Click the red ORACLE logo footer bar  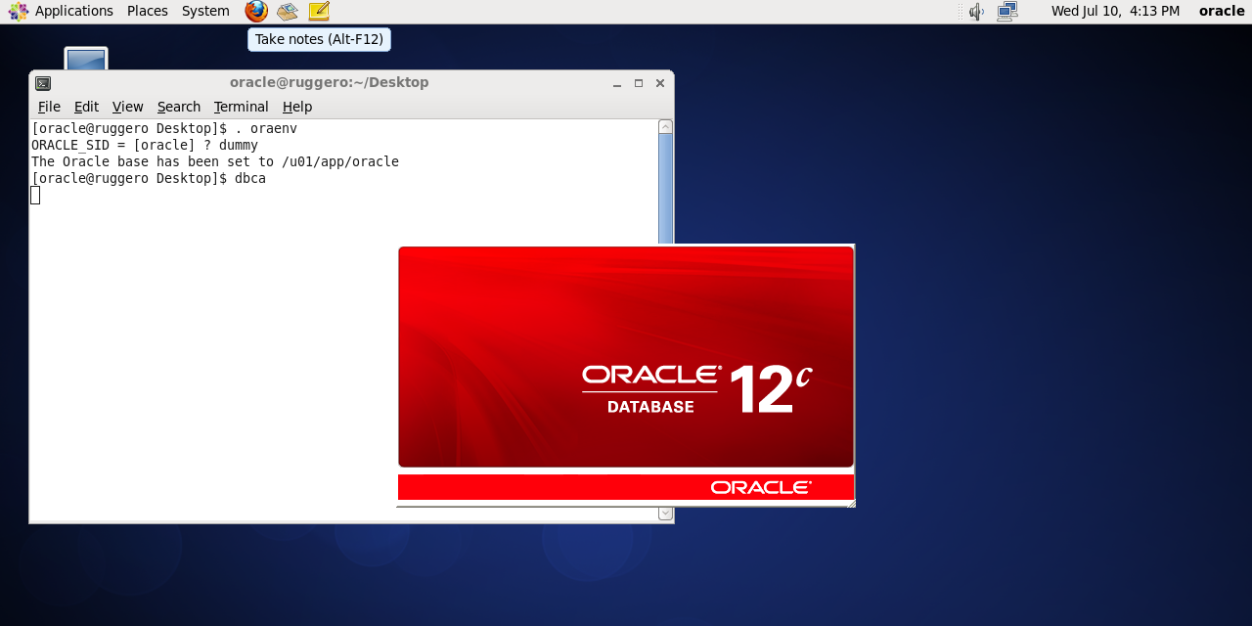[x=626, y=487]
